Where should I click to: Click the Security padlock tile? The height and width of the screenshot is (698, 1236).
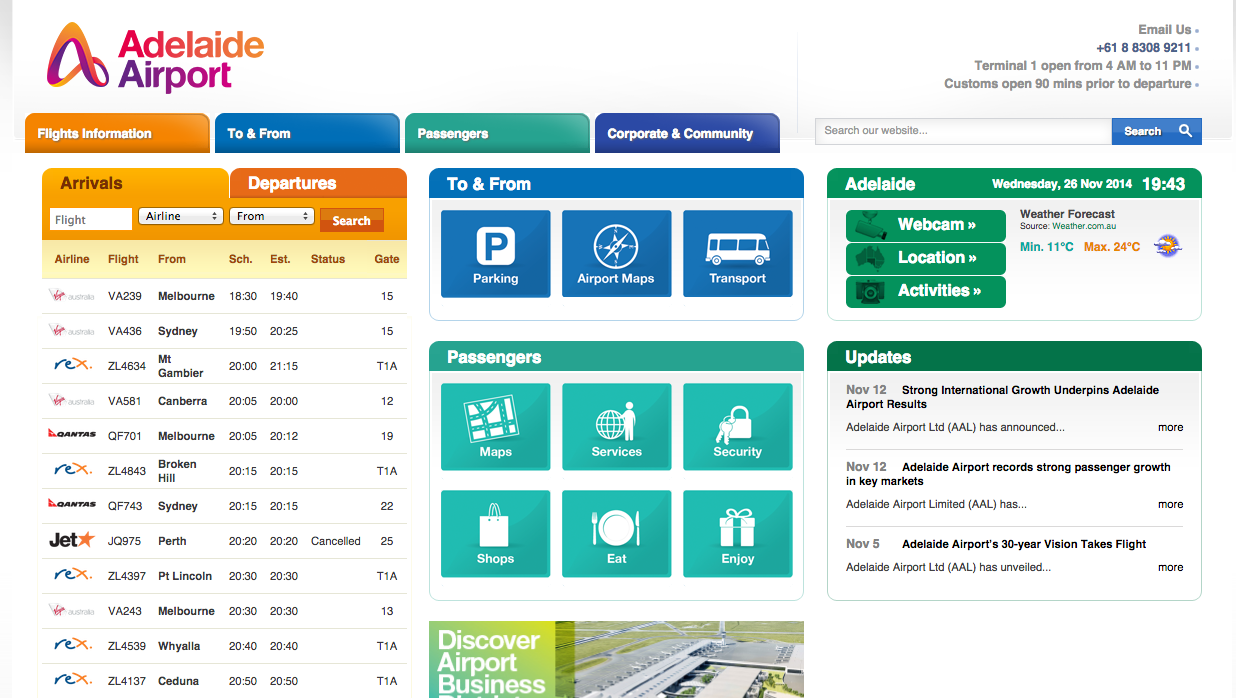pos(737,426)
